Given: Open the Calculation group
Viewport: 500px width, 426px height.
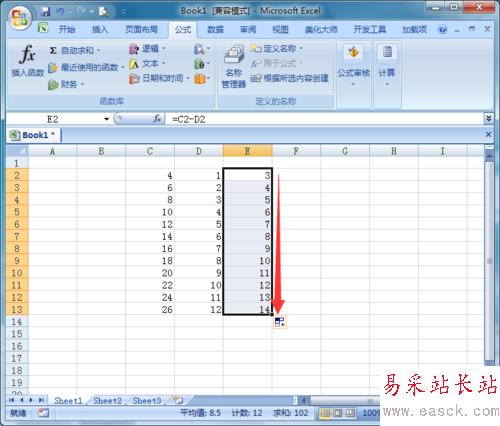Looking at the screenshot, I should (387, 66).
